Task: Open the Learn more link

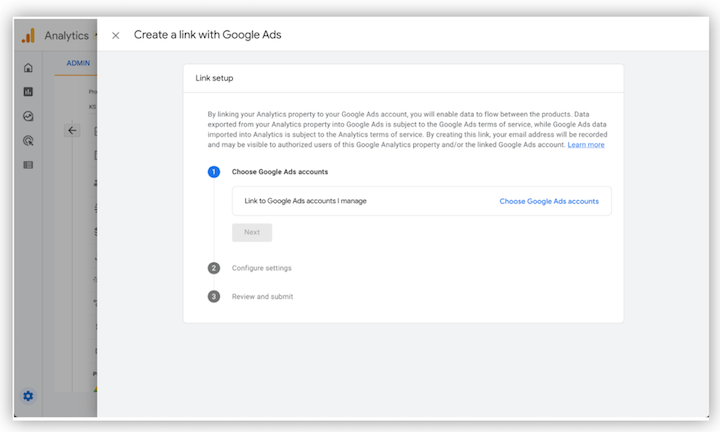Action: 585,145
